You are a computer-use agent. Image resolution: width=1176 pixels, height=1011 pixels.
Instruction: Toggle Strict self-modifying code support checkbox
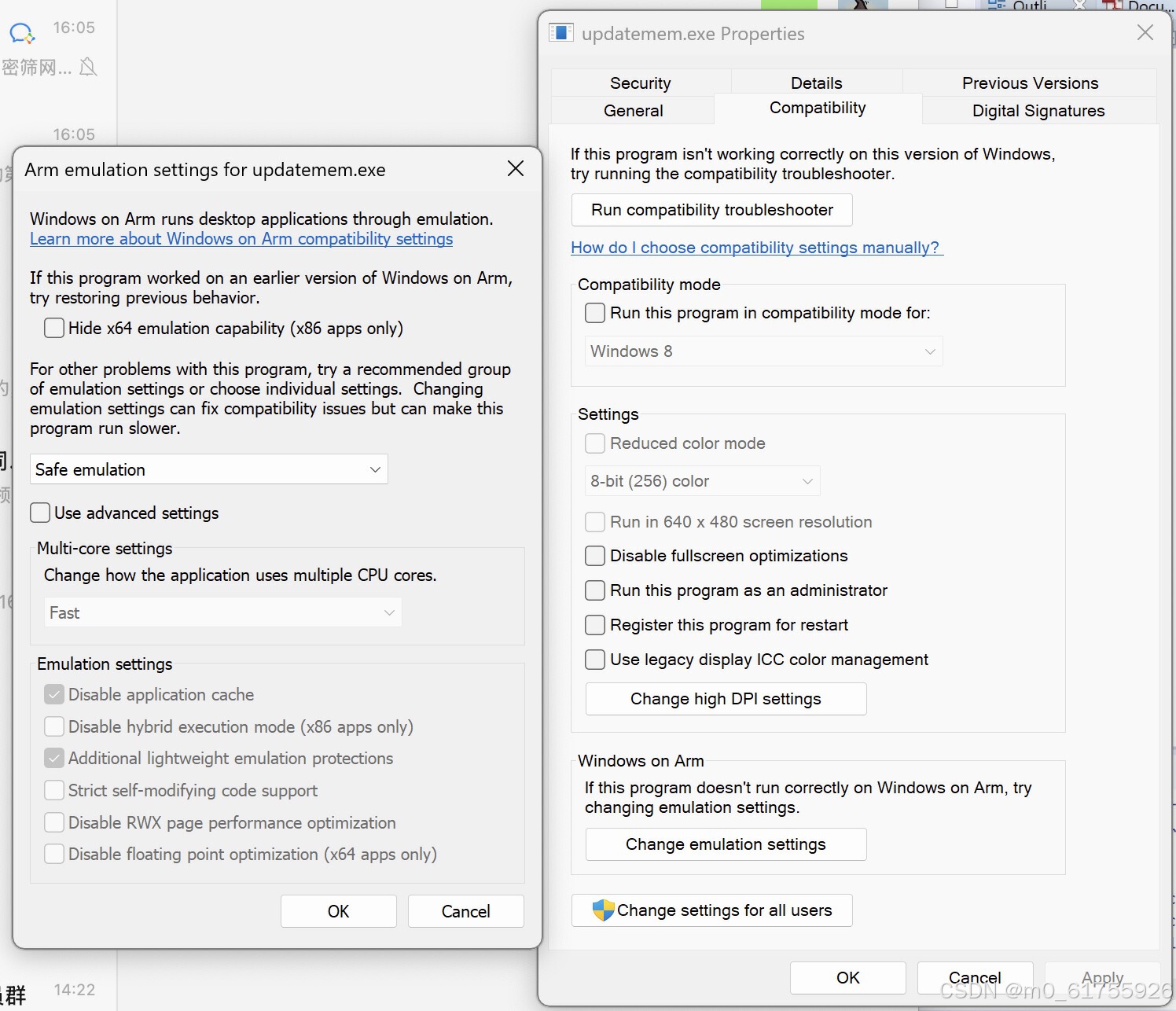click(54, 790)
